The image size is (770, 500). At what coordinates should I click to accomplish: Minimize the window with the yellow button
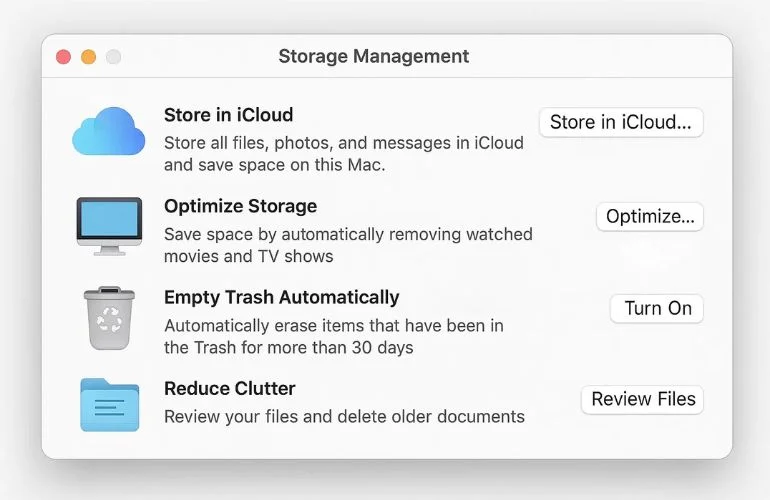[88, 57]
